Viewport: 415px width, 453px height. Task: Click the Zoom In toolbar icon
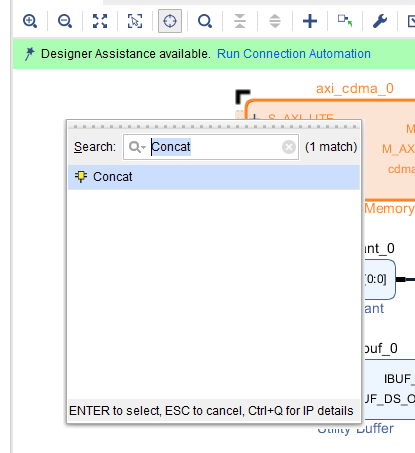(x=30, y=21)
